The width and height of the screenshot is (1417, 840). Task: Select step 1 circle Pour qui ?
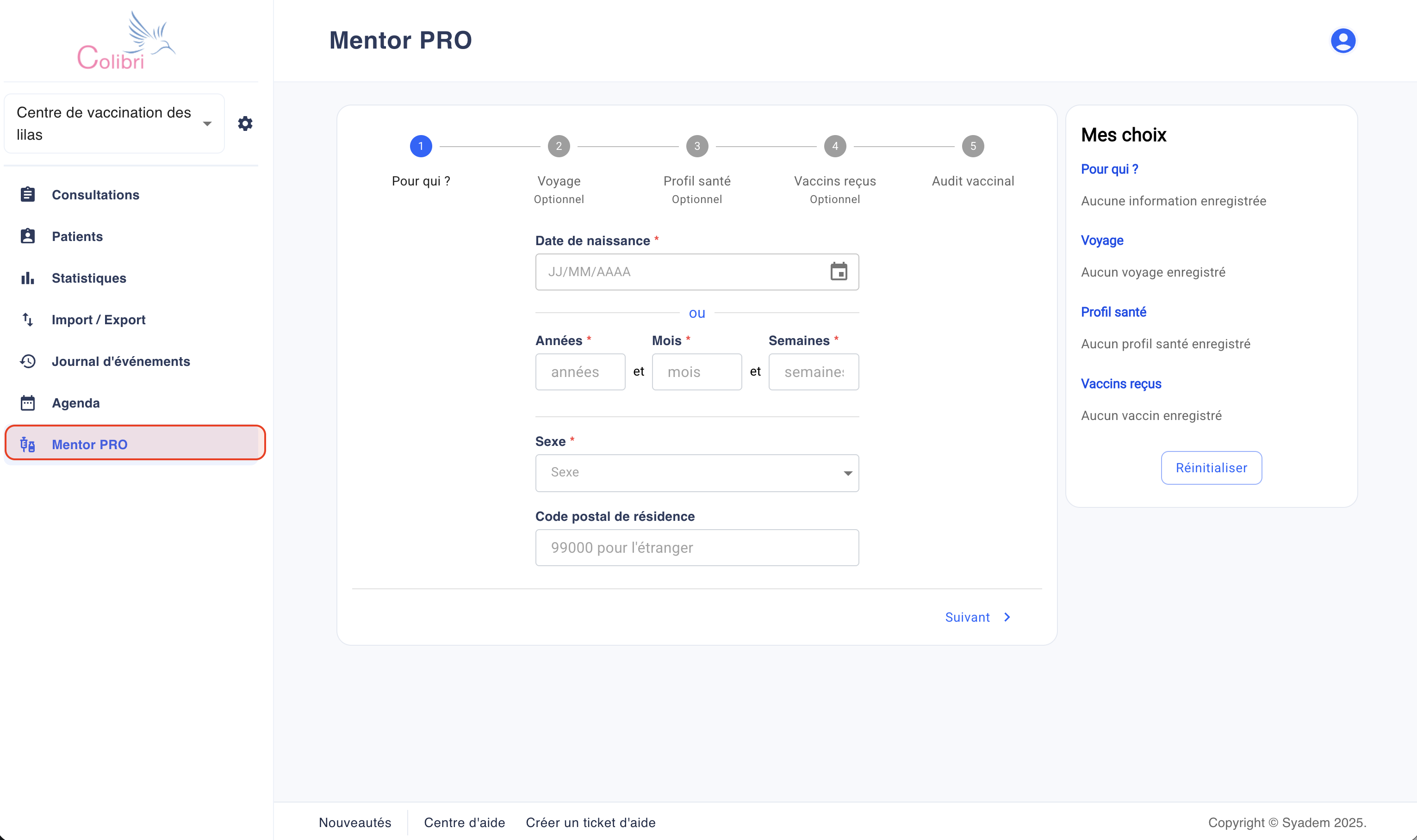[421, 146]
